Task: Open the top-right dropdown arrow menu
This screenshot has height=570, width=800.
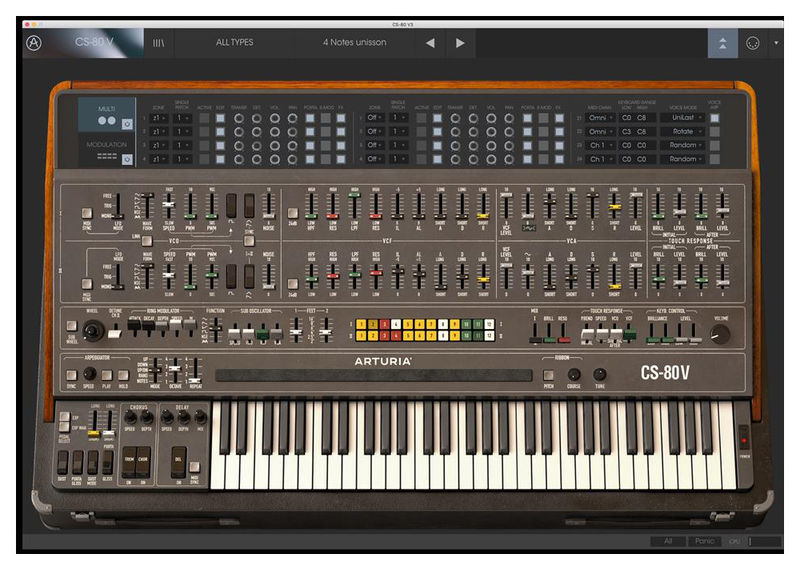Action: click(x=776, y=43)
